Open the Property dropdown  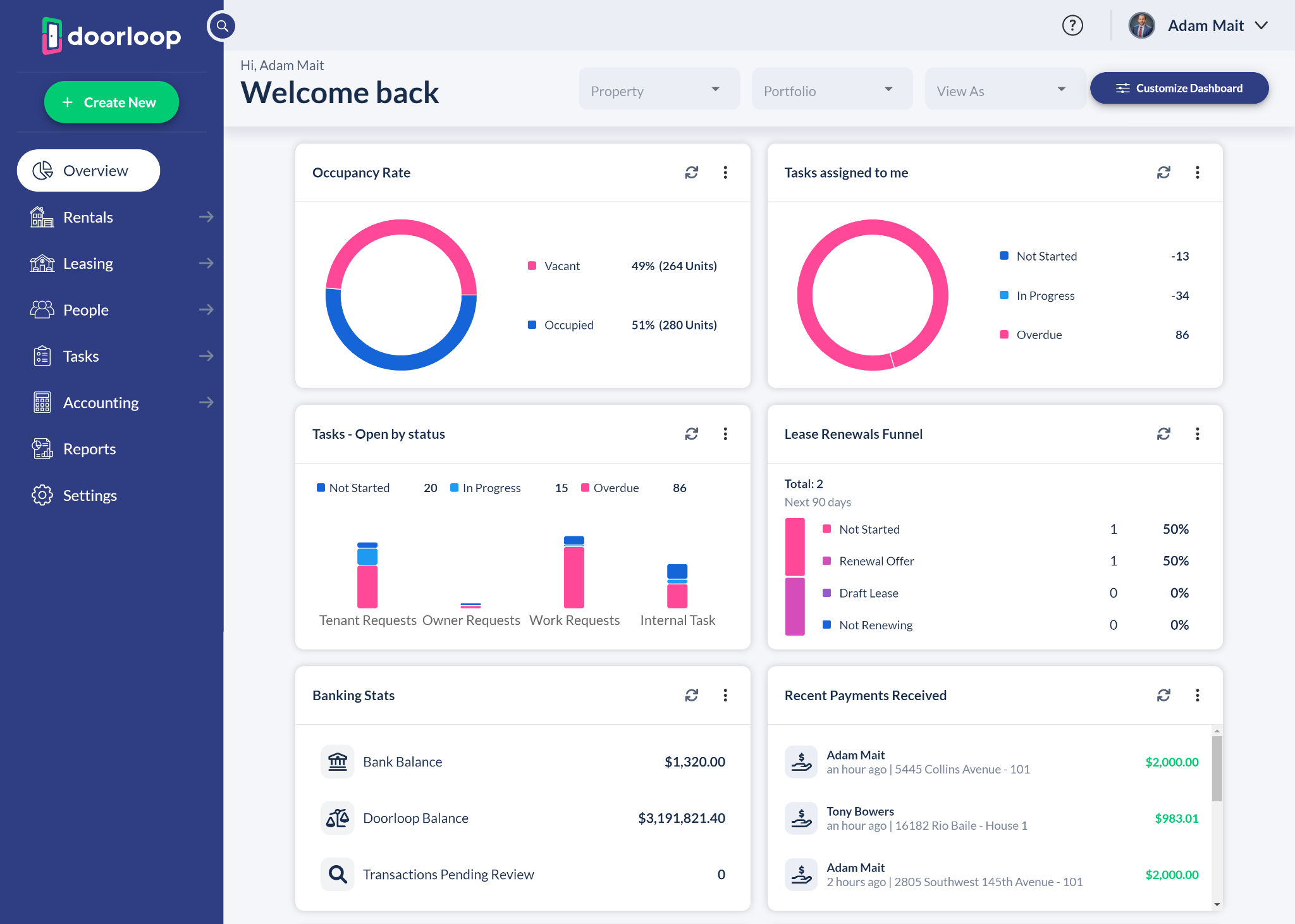[659, 89]
